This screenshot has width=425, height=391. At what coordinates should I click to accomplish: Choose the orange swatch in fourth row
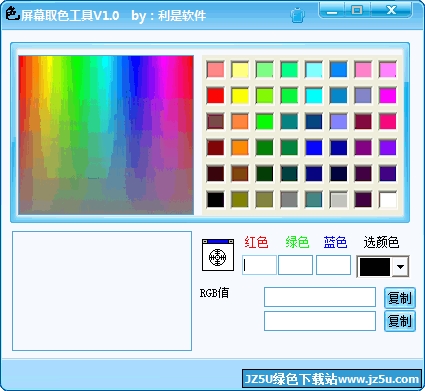(240, 147)
